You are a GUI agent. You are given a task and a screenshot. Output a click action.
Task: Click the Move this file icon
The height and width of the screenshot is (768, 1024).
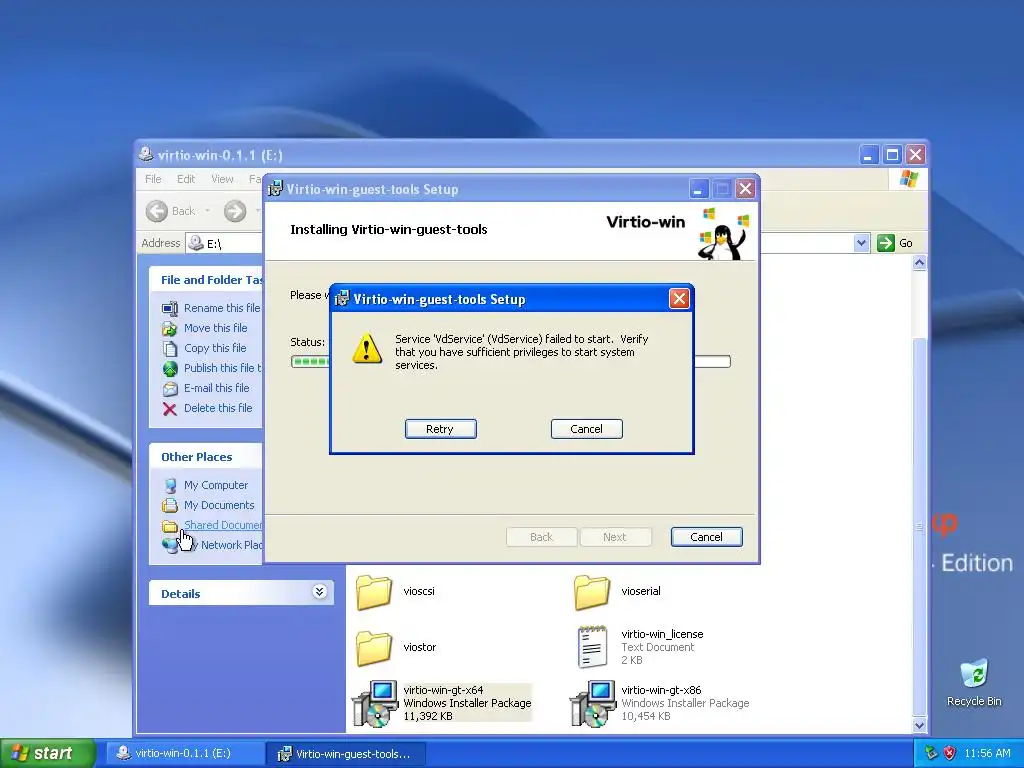tap(170, 328)
